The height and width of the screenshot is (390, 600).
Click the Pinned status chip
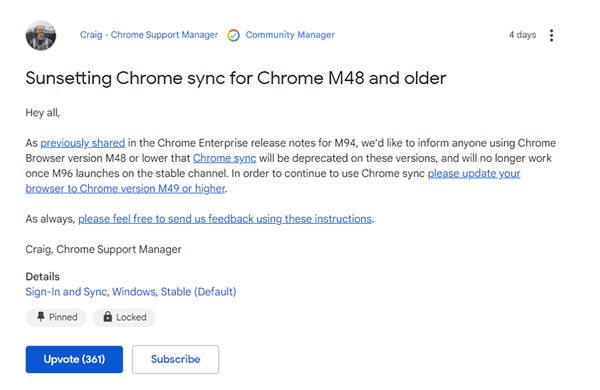point(56,317)
